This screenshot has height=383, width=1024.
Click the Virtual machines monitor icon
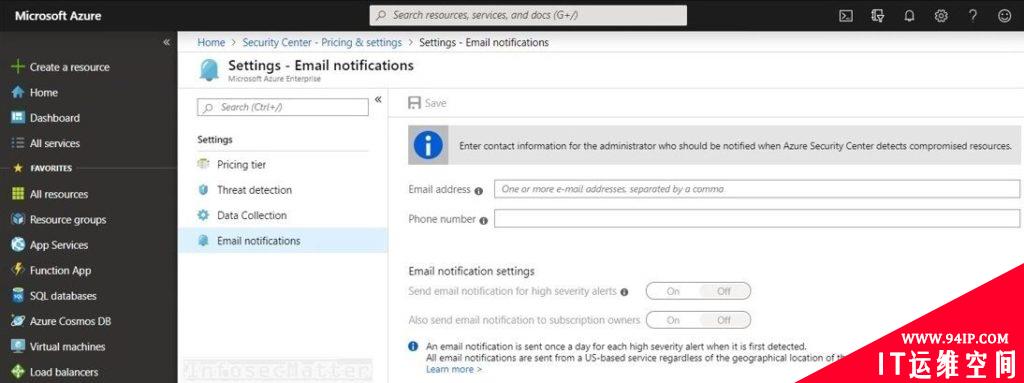coord(18,346)
